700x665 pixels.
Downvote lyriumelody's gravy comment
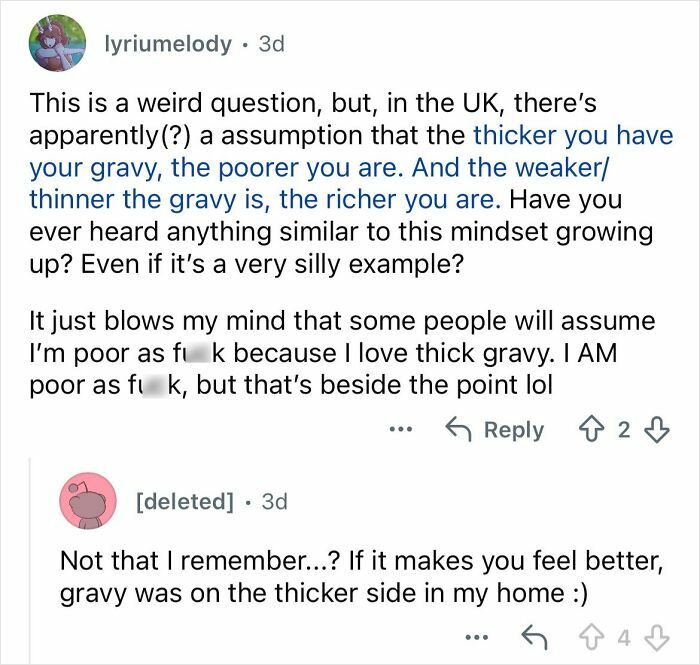[657, 429]
